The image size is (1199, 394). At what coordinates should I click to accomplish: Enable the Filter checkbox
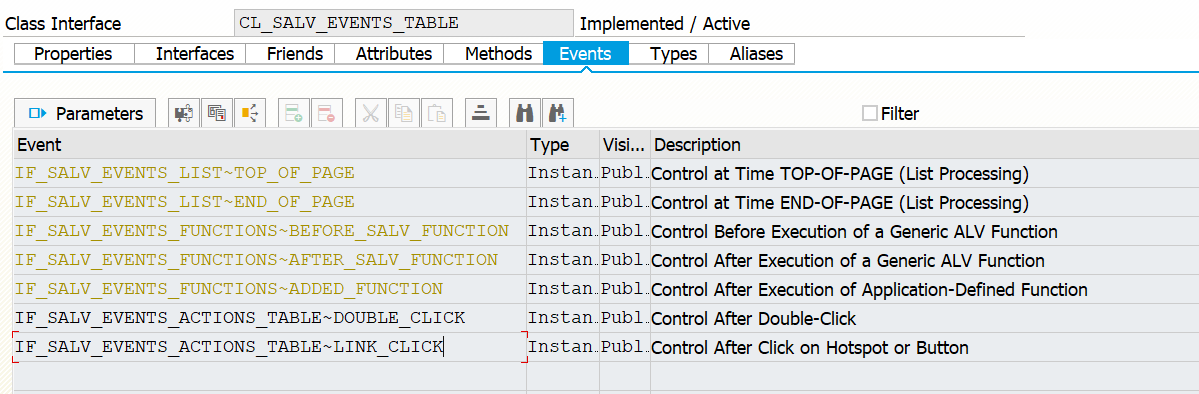(x=869, y=114)
